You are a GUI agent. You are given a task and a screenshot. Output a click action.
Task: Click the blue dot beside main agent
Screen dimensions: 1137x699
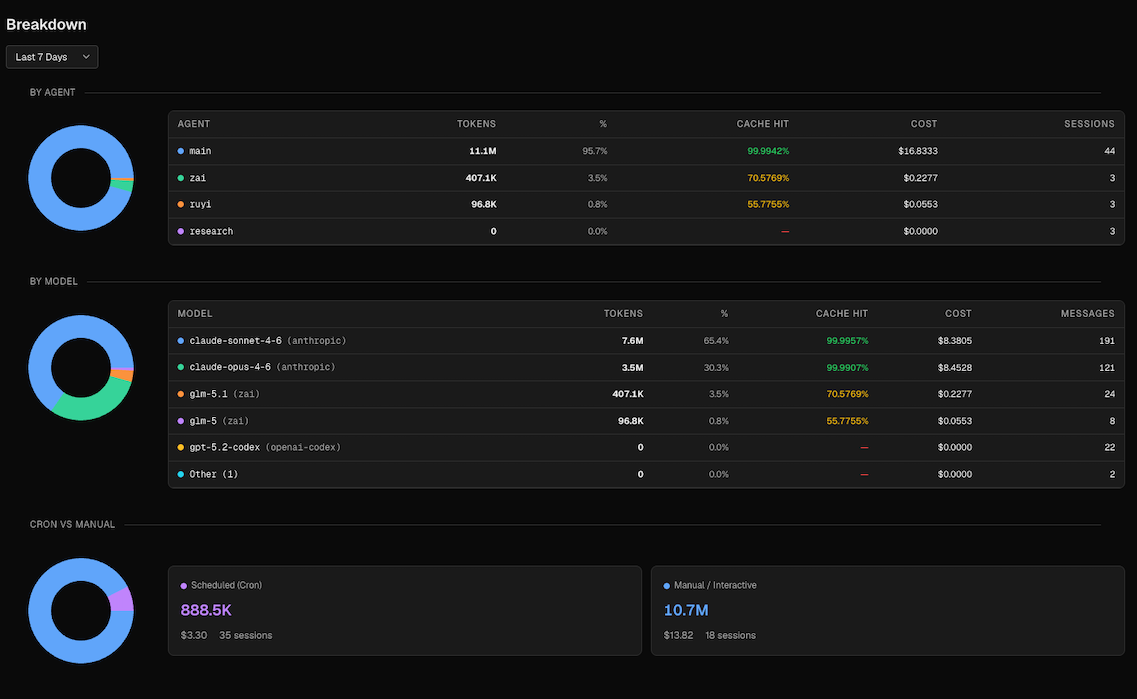[181, 151]
